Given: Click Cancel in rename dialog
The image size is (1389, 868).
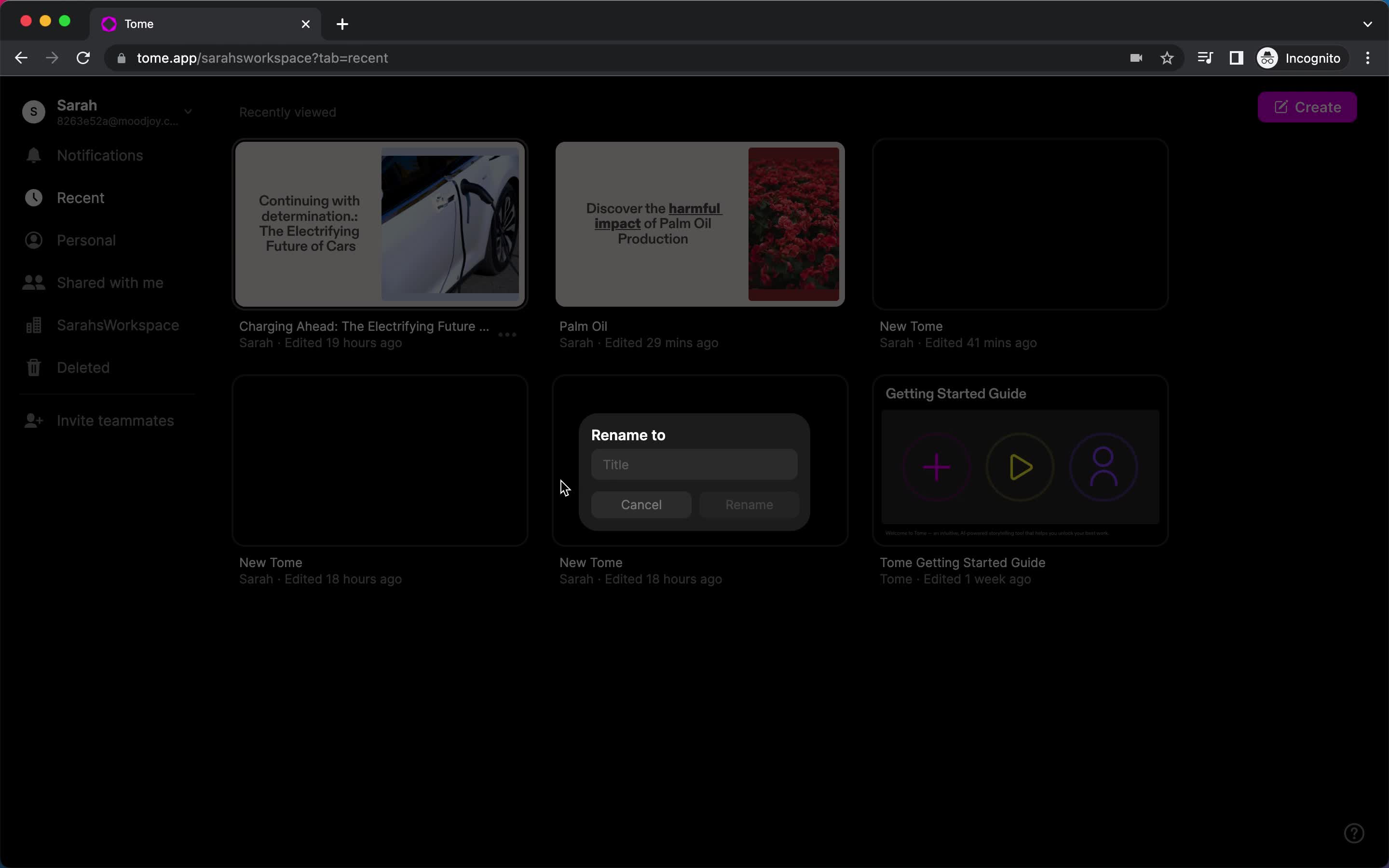Looking at the screenshot, I should pos(641,504).
